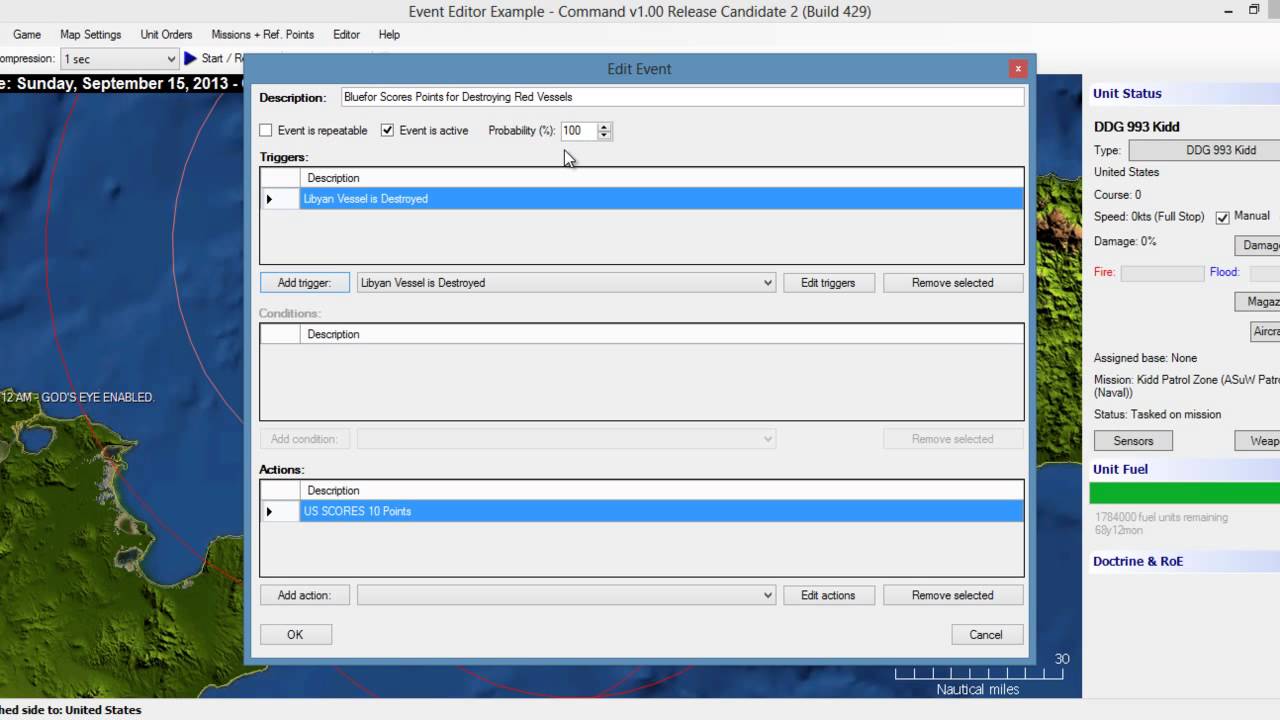1280x720 pixels.
Task: Click the DDG 993 Kidd type button
Action: click(x=1204, y=150)
